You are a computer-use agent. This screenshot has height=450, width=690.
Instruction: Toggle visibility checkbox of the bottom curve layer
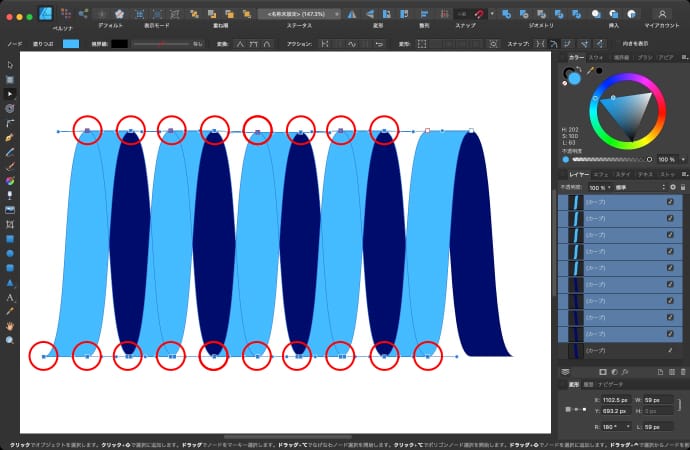coord(670,351)
